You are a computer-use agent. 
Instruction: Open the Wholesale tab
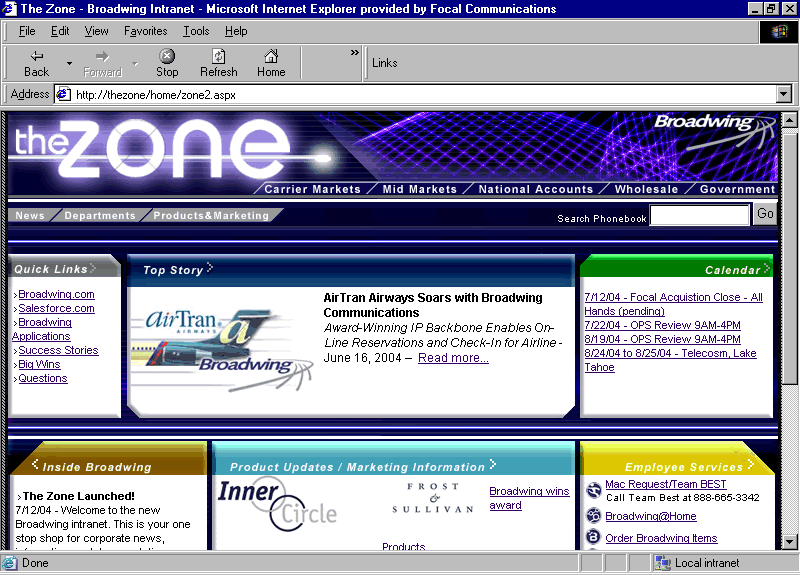coord(646,189)
